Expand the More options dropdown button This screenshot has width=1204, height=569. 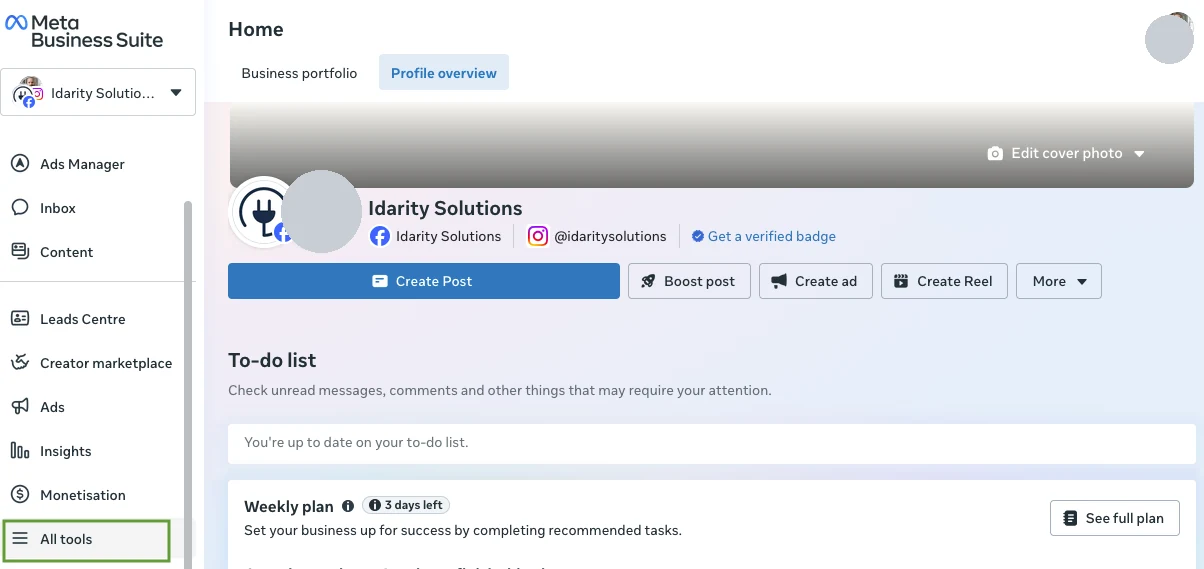click(1059, 281)
